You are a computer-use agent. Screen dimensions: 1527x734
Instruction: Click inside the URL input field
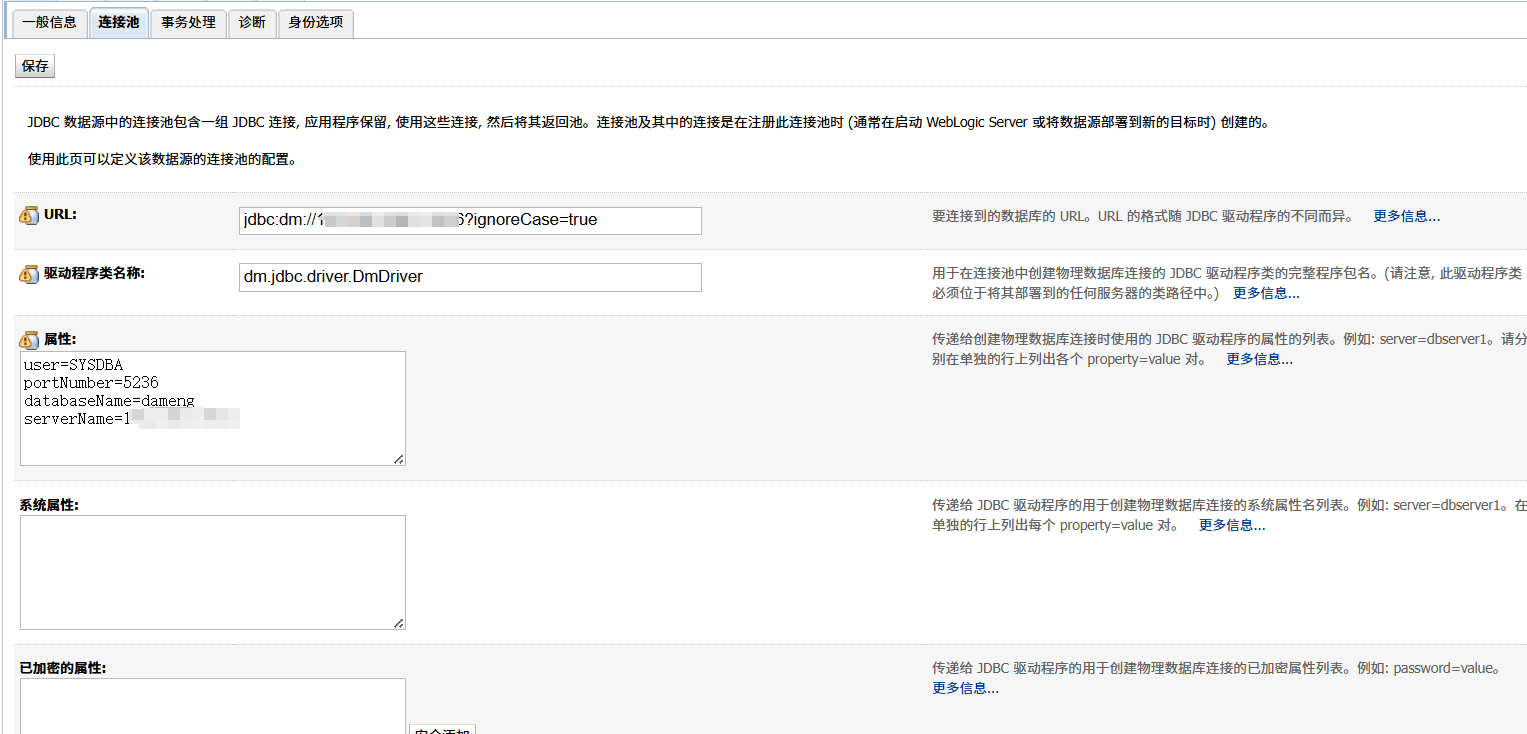click(468, 220)
